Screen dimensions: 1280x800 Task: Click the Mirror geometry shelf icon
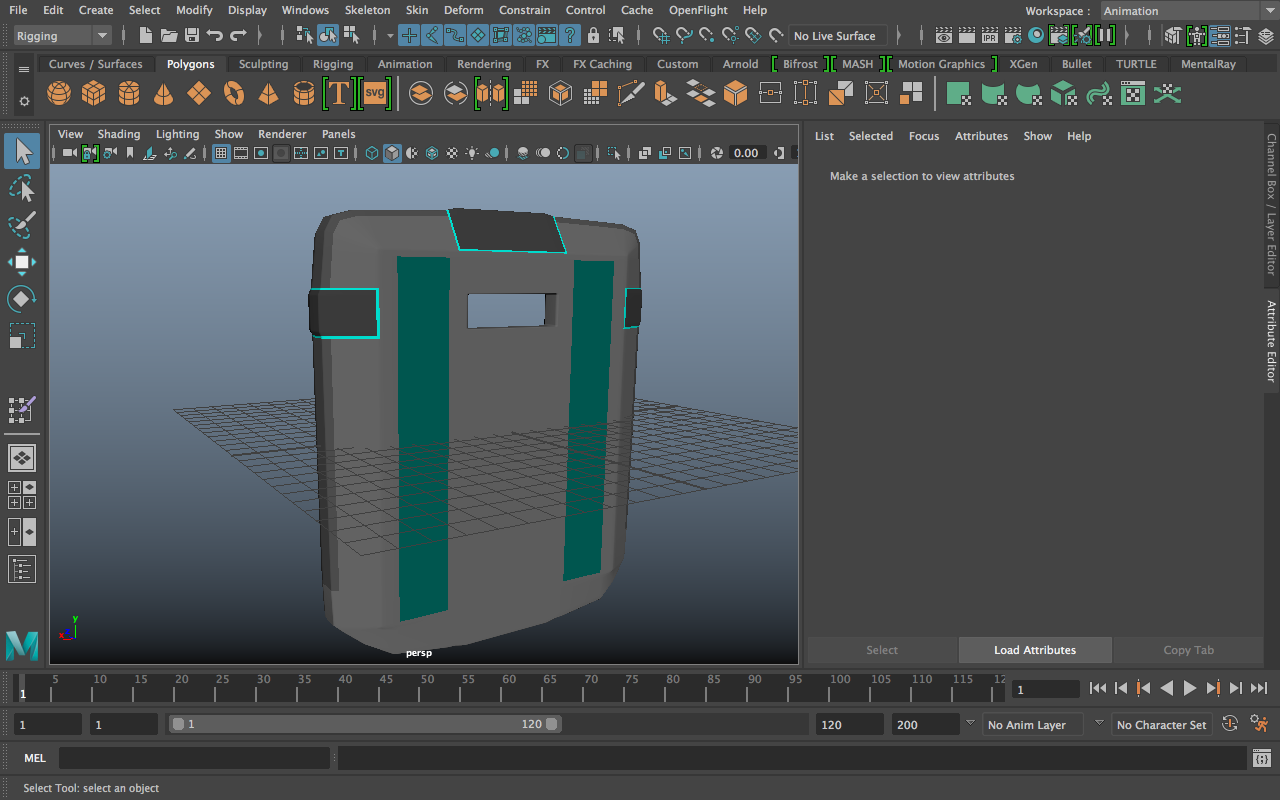pos(490,94)
